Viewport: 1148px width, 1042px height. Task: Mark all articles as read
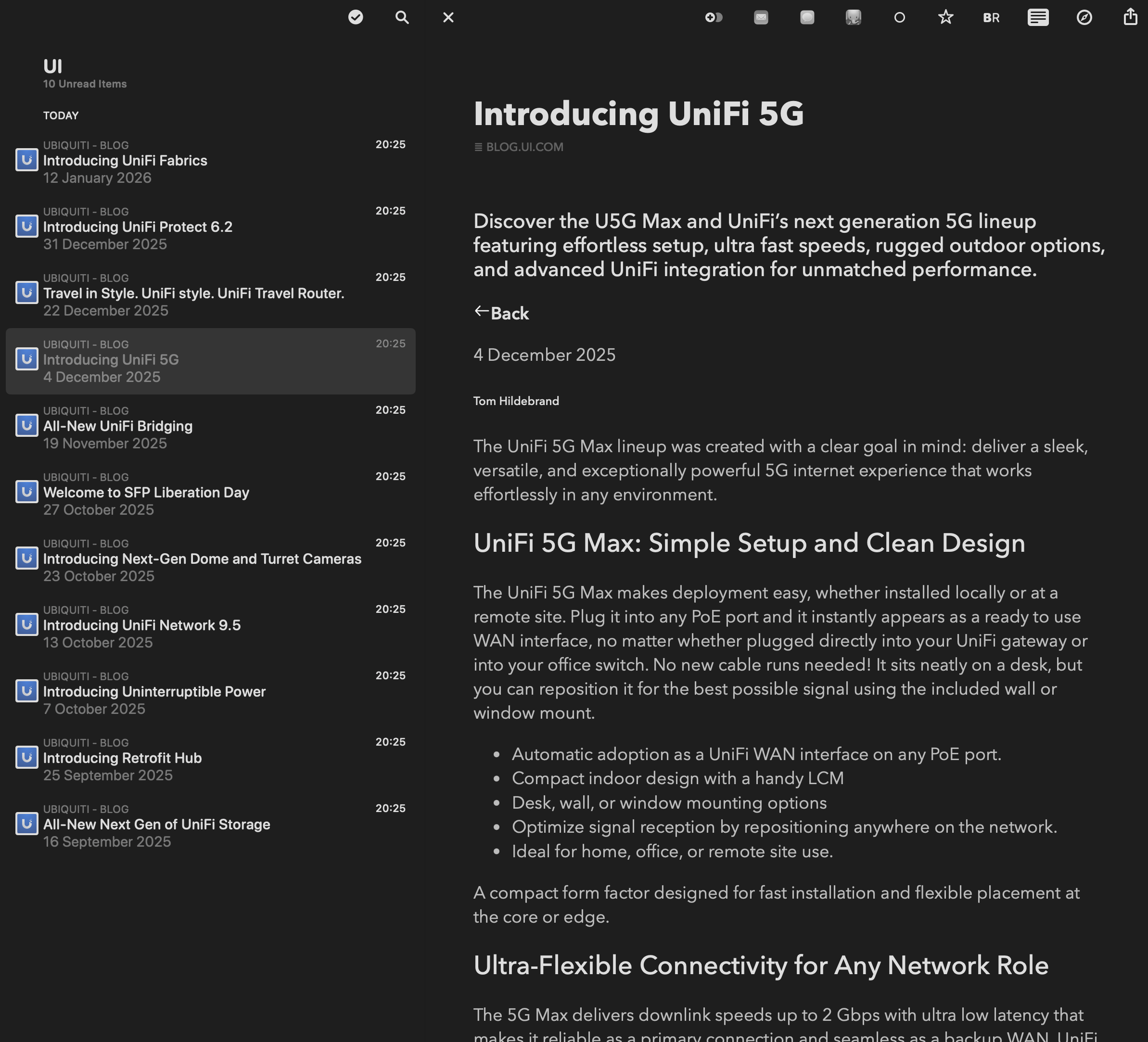coord(356,17)
